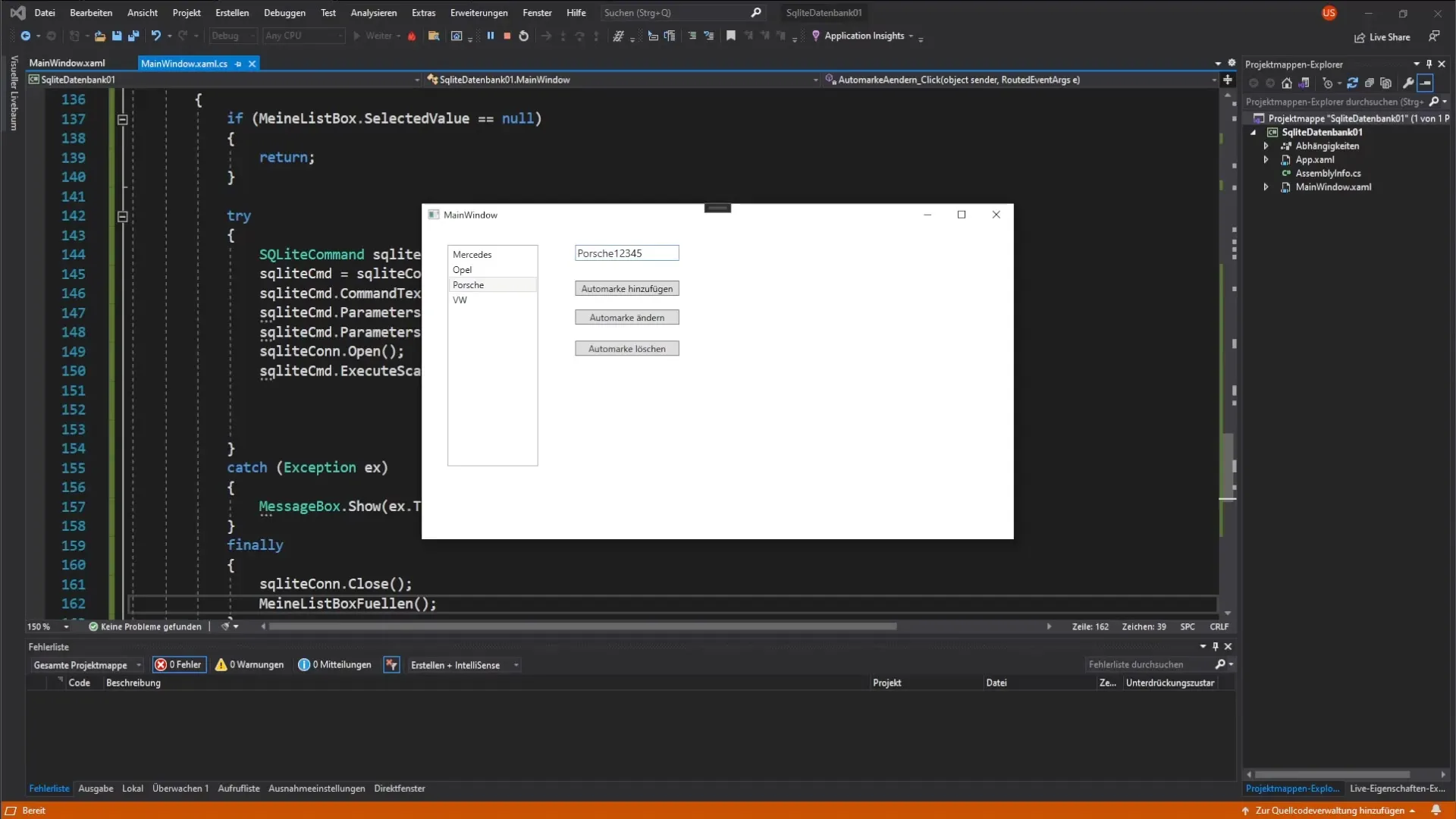Stop debugging with the red square
1456x819 pixels.
(x=507, y=36)
